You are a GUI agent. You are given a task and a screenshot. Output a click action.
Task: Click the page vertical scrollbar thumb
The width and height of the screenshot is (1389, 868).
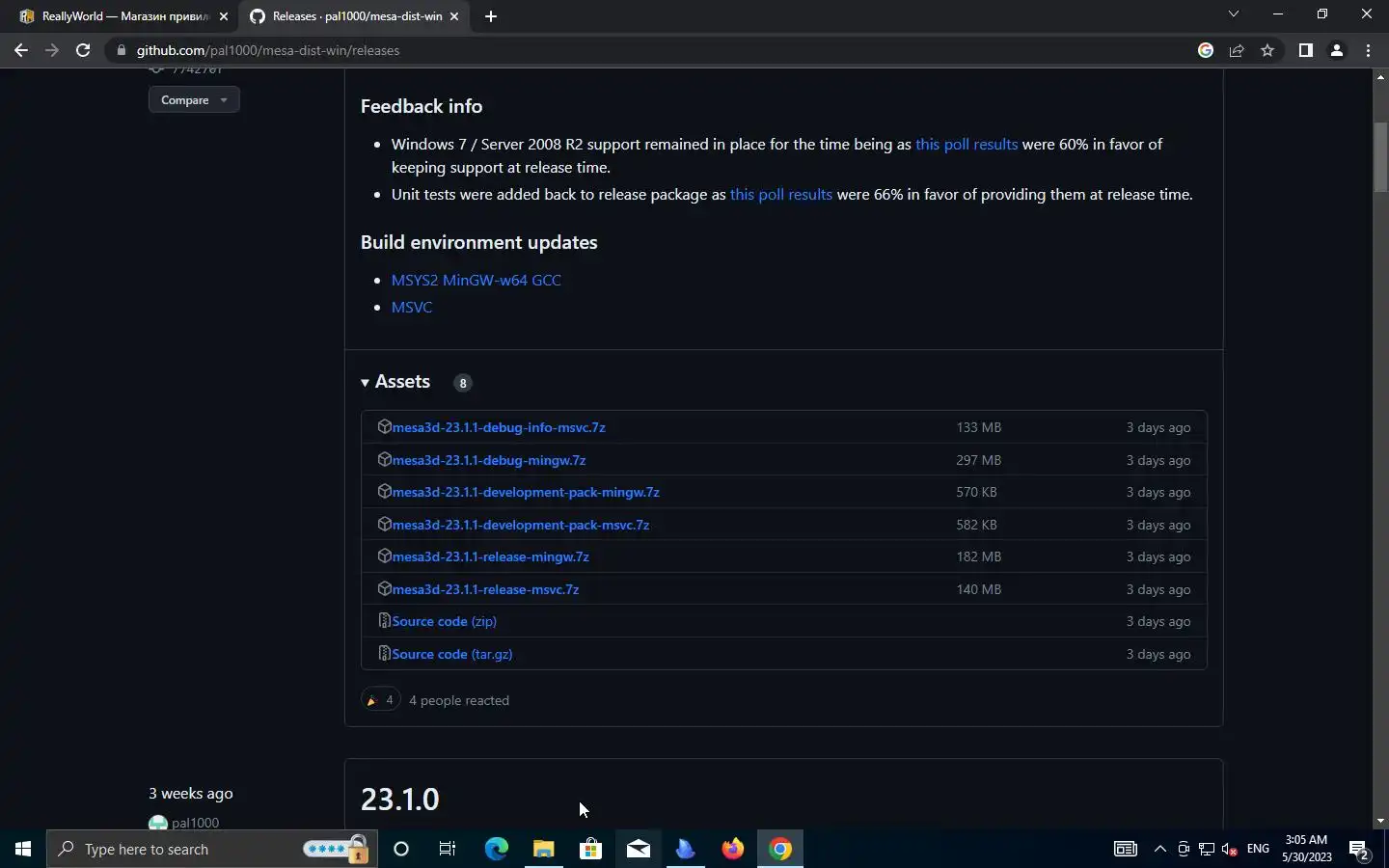(x=1380, y=157)
